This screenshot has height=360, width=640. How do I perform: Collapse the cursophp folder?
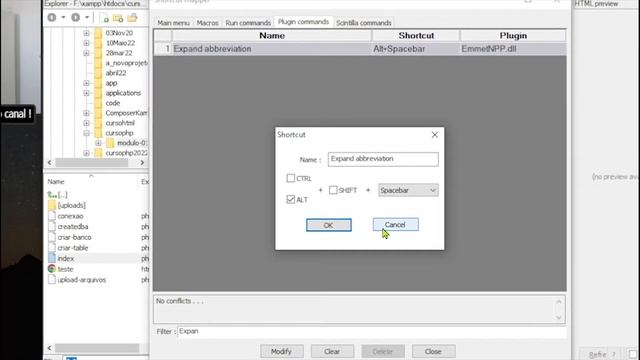[86, 133]
